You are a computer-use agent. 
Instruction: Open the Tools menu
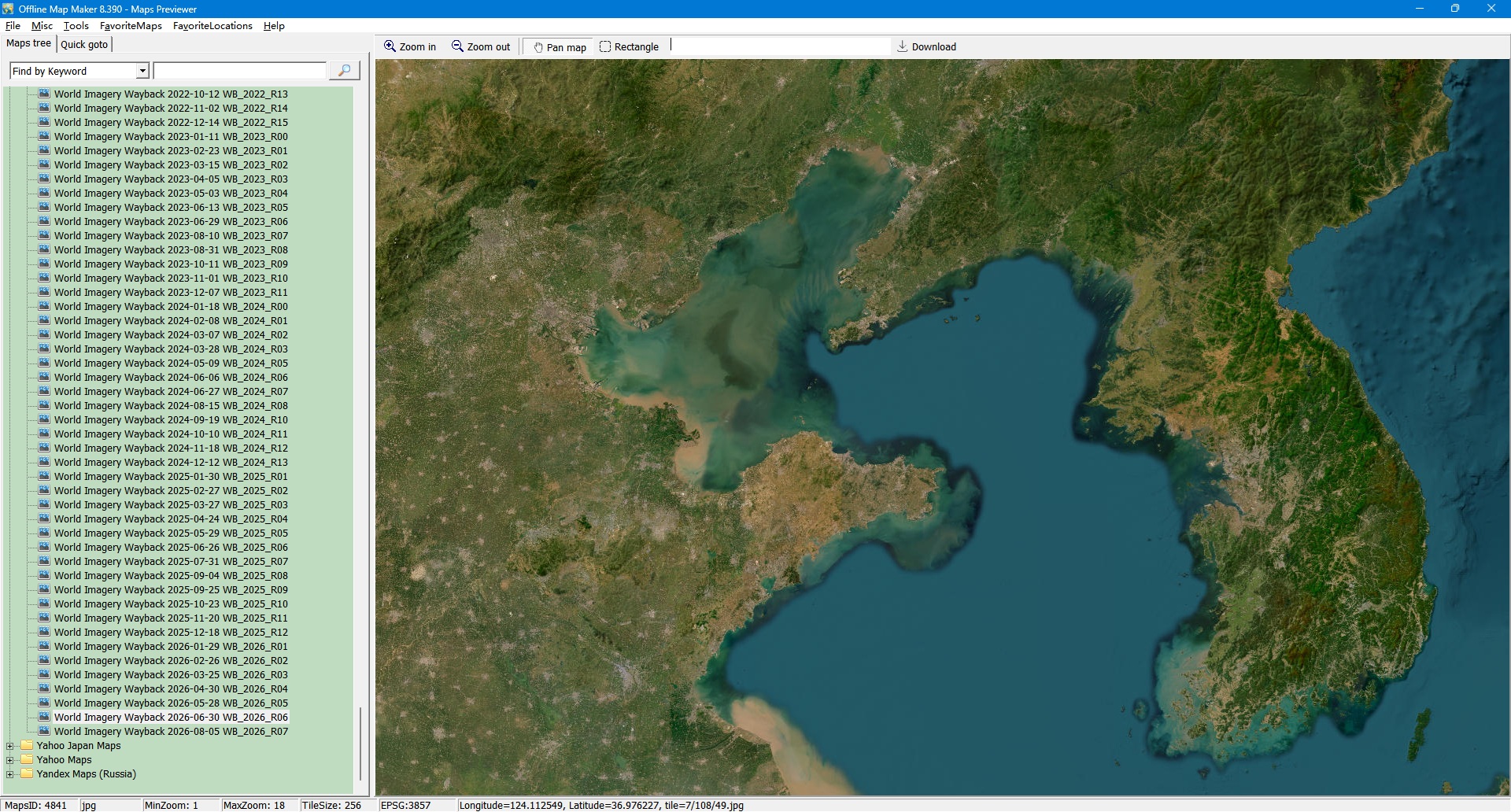click(x=76, y=26)
